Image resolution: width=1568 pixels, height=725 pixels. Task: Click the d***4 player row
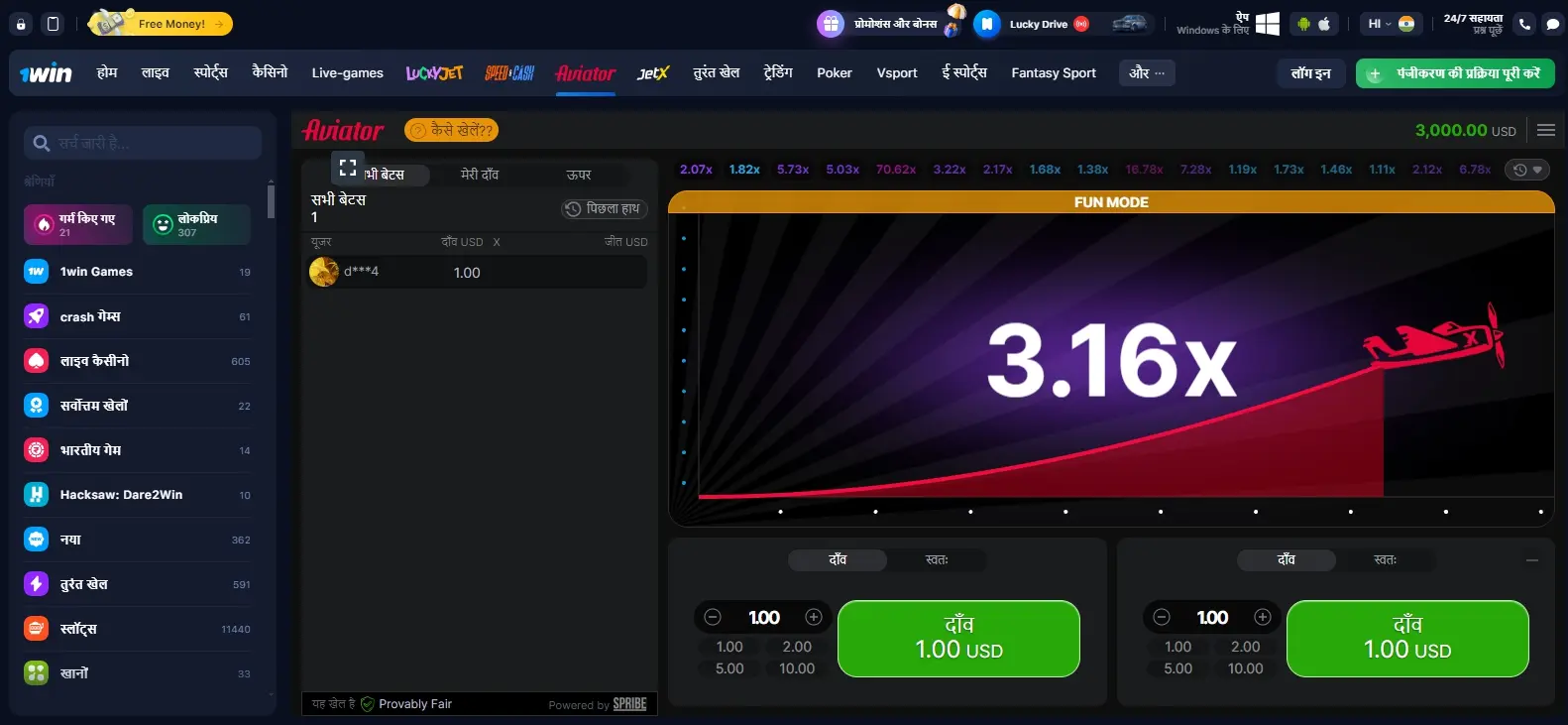click(x=479, y=272)
